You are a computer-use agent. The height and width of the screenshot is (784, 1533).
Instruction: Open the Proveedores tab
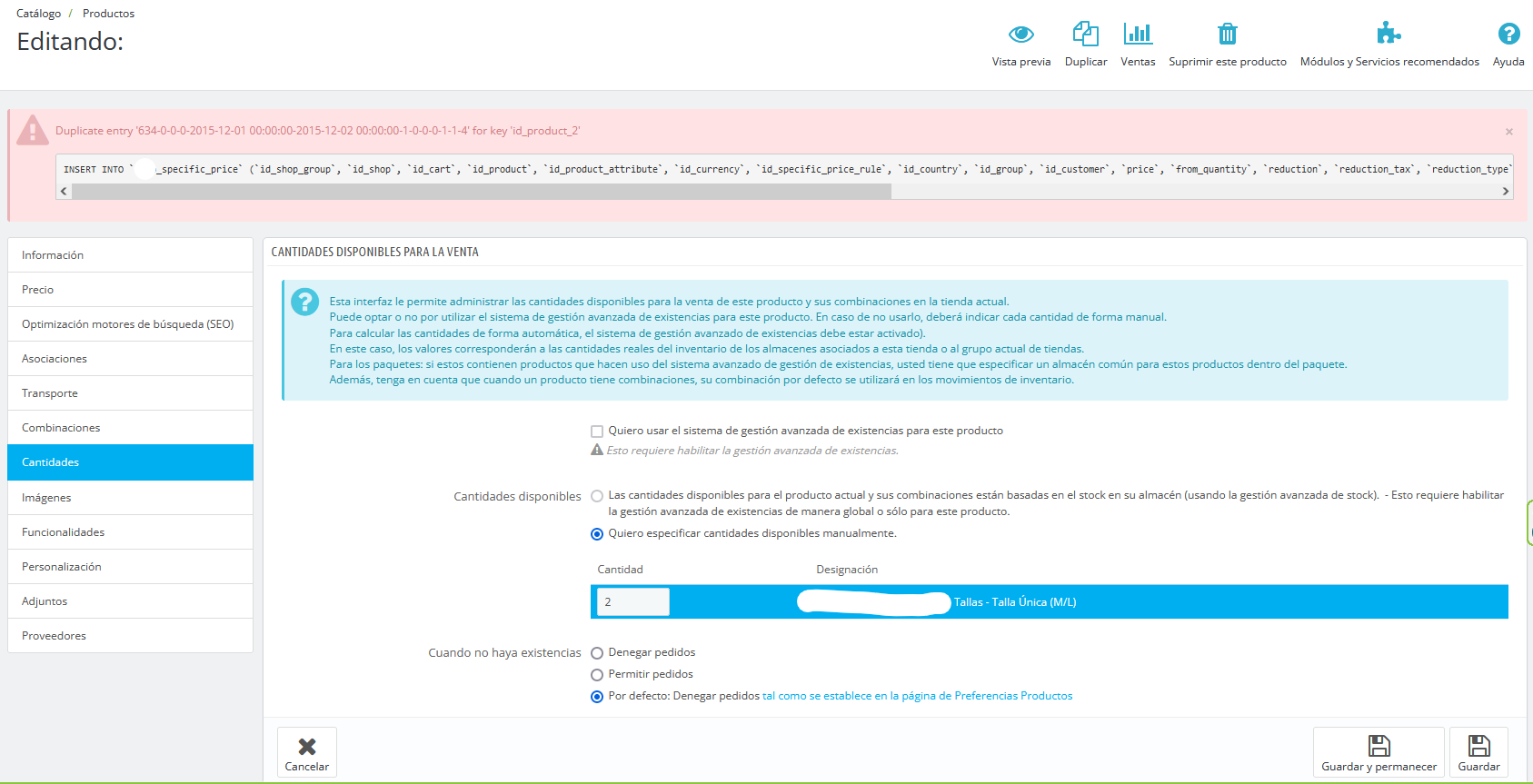(x=130, y=636)
